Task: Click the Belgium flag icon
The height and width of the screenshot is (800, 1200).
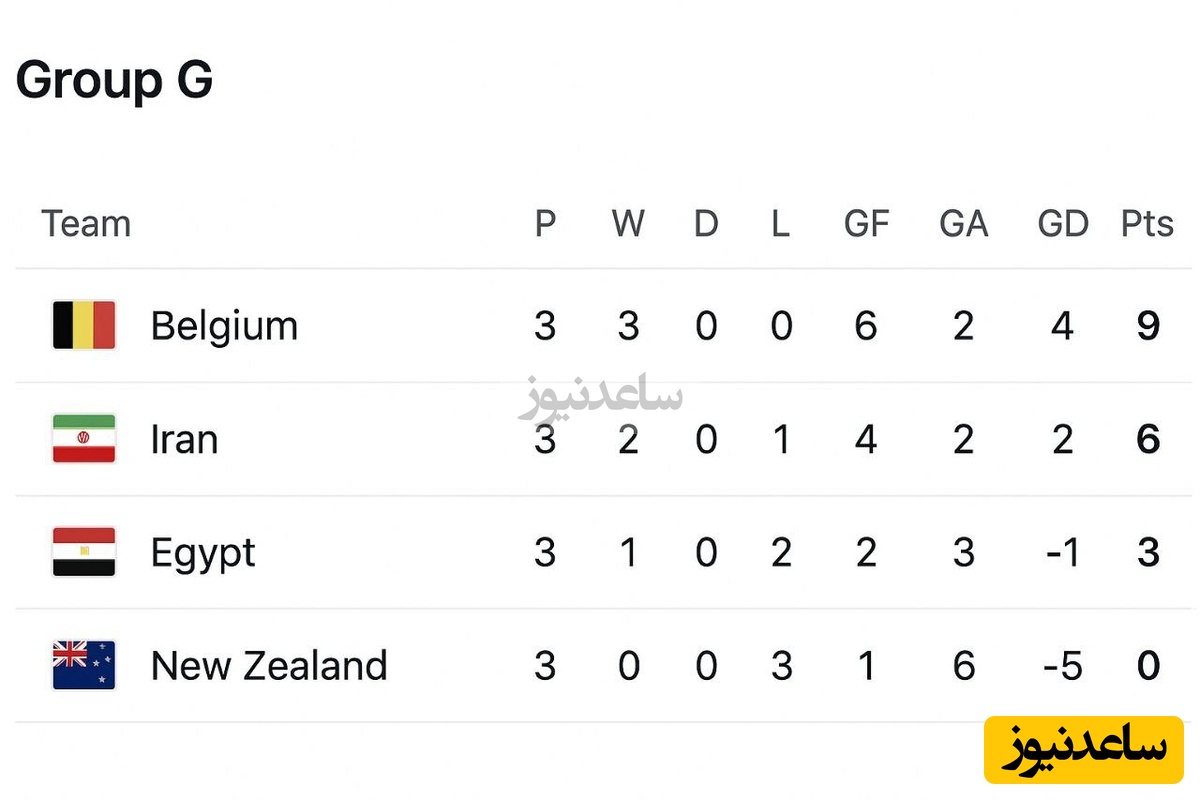Action: tap(84, 325)
